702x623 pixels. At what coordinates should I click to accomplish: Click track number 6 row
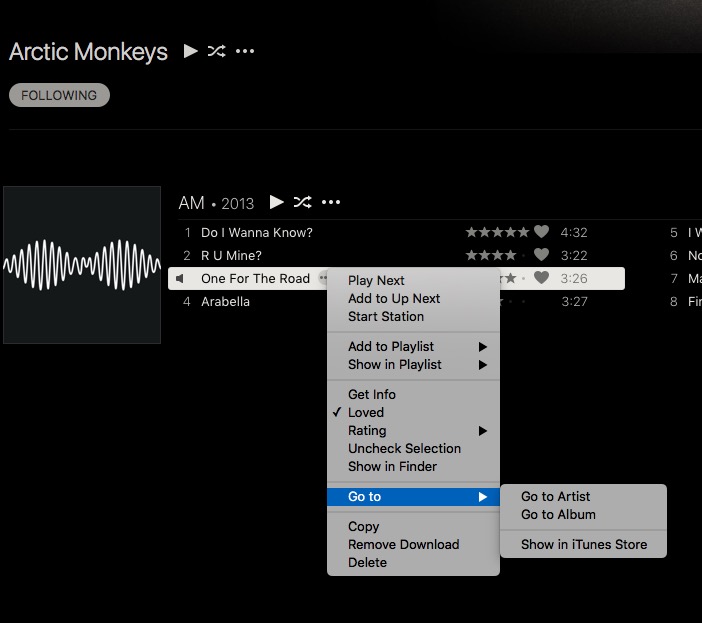[x=685, y=255]
